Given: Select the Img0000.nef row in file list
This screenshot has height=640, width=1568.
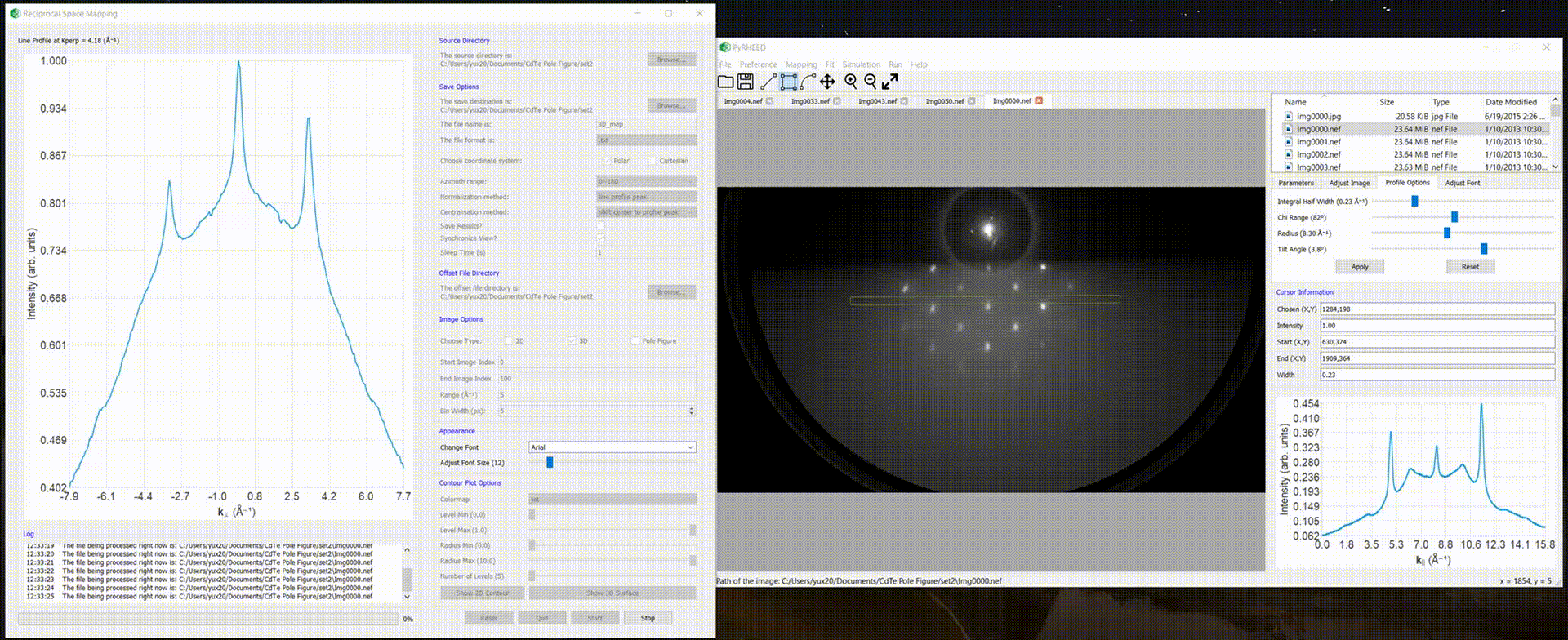Looking at the screenshot, I should (x=1415, y=129).
